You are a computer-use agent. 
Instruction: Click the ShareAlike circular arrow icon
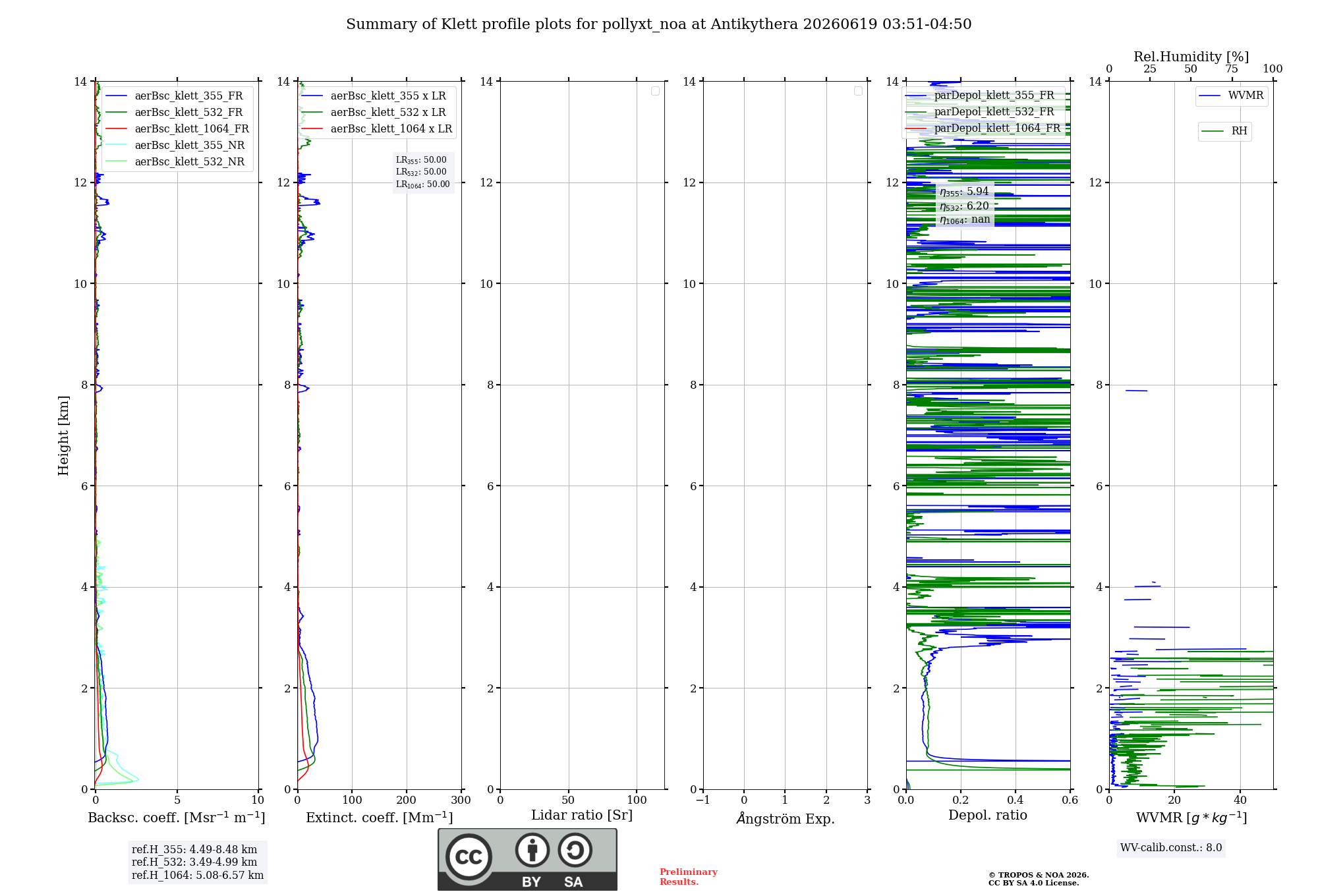tap(575, 850)
